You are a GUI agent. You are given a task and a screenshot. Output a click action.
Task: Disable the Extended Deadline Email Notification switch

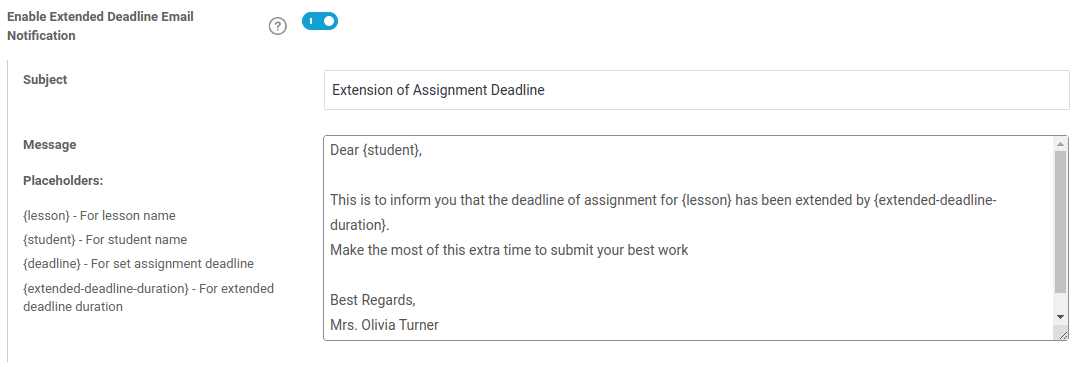click(x=320, y=22)
